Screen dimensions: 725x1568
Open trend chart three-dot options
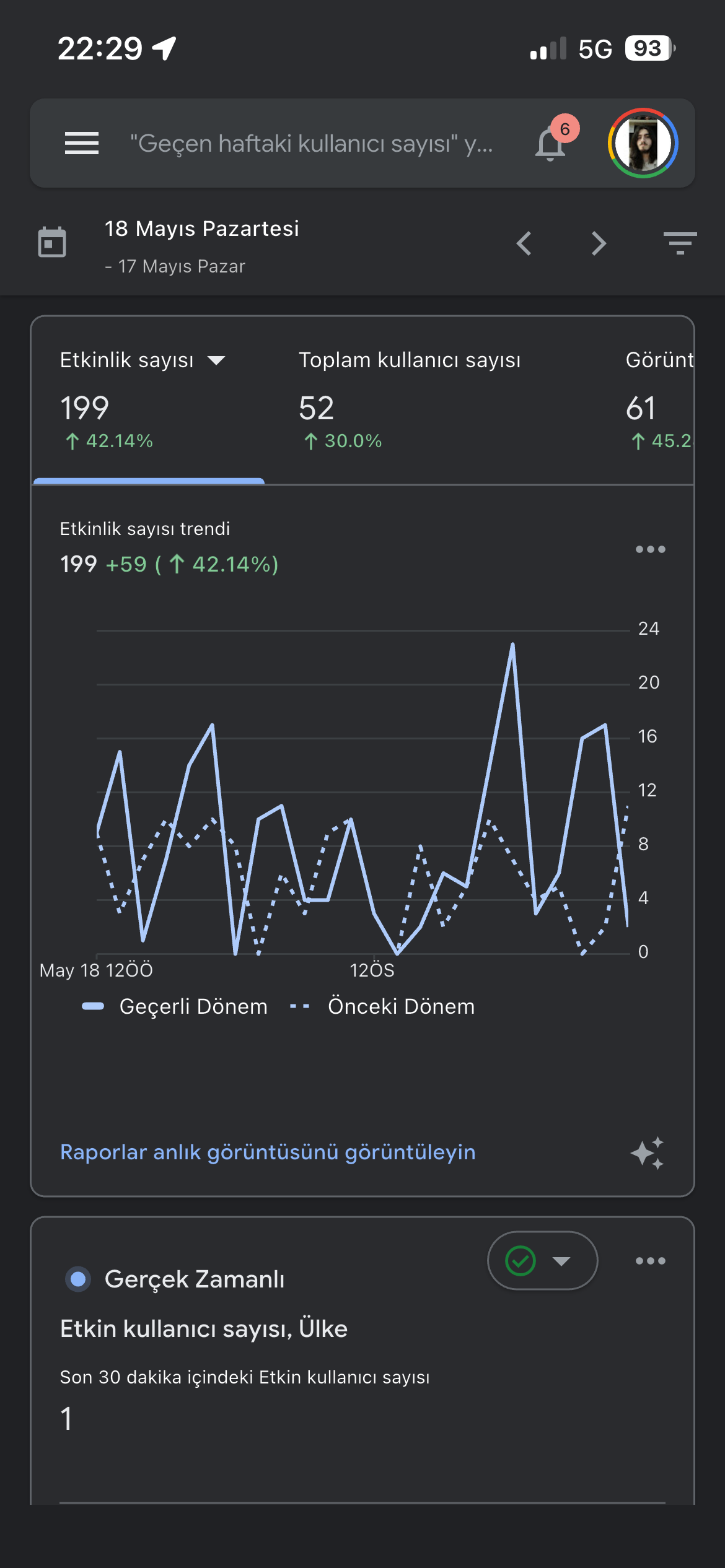pyautogui.click(x=651, y=549)
